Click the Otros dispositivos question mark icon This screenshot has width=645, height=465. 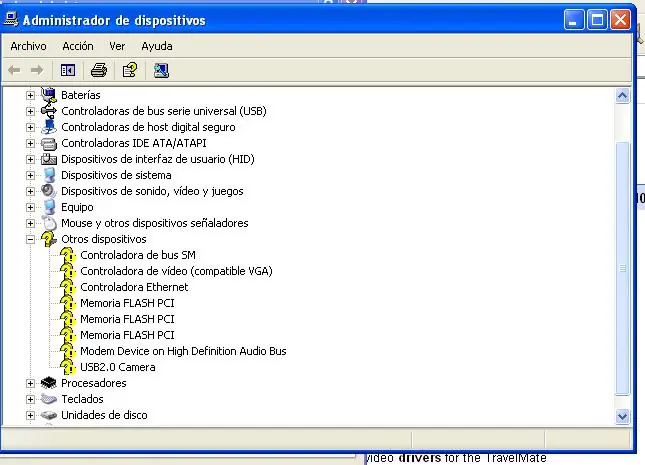pyautogui.click(x=49, y=239)
